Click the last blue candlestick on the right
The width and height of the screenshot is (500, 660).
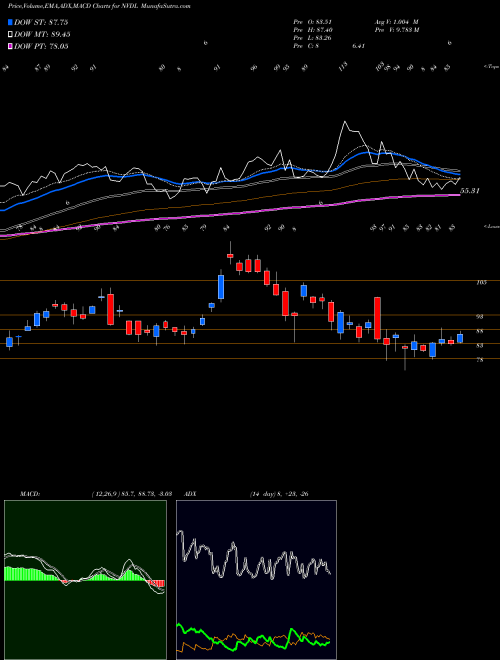[x=460, y=338]
